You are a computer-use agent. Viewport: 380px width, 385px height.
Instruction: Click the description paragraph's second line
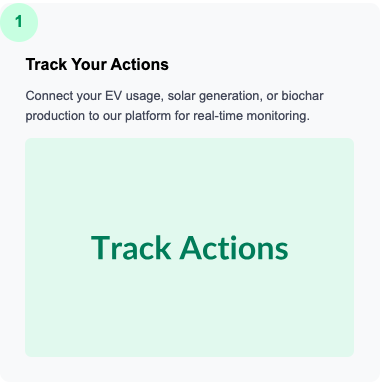168,116
